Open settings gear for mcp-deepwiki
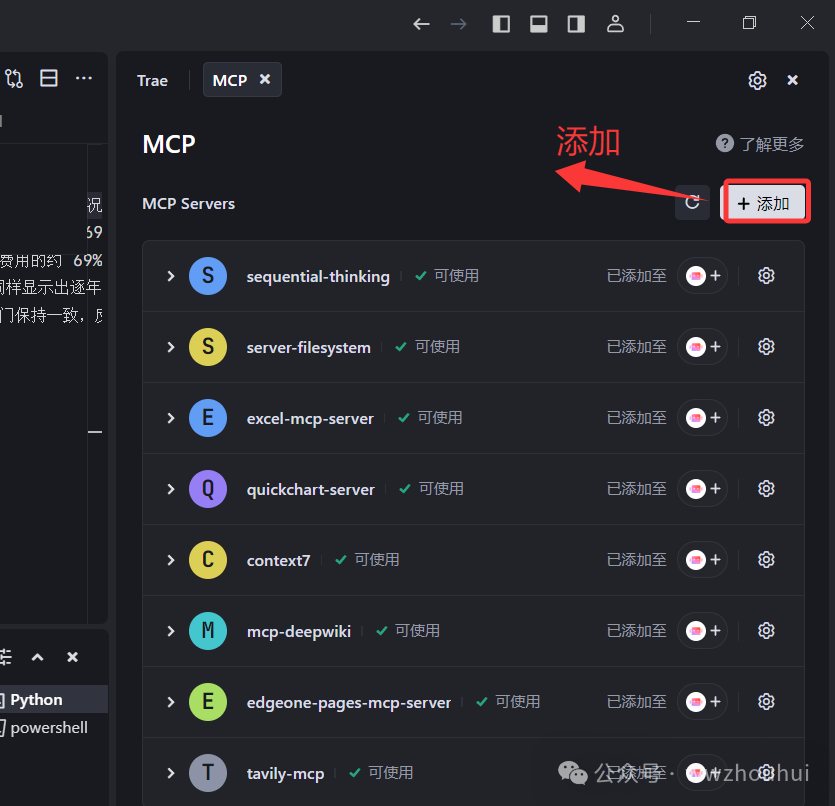This screenshot has width=835, height=806. (766, 631)
